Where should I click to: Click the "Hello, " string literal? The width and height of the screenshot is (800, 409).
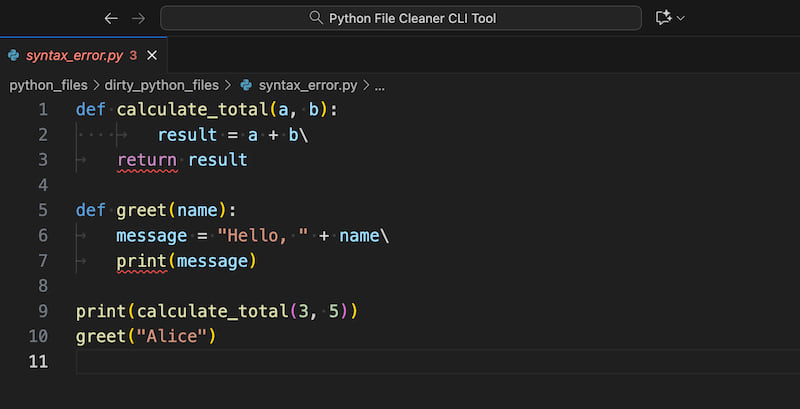click(x=263, y=236)
